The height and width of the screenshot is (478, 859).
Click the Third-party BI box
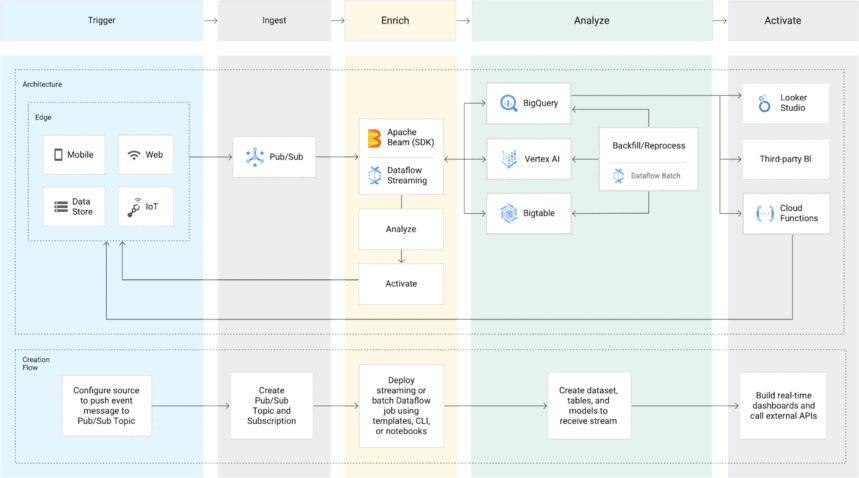786,159
